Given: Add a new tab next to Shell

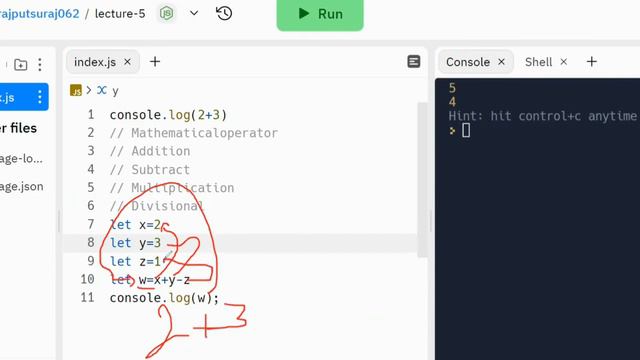Looking at the screenshot, I should pos(592,62).
